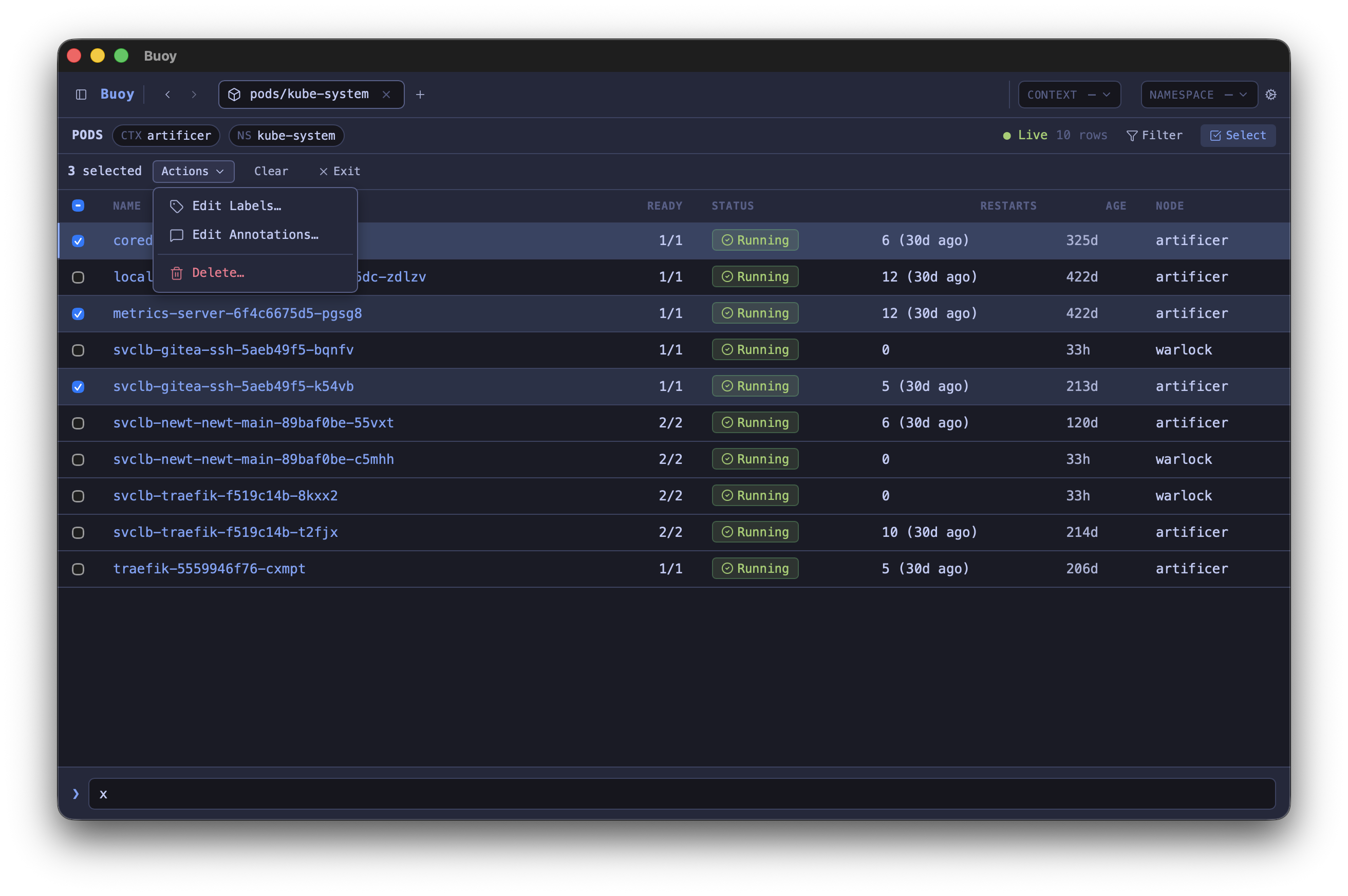Check svclb-newt-newt-main-89baf0be-55vxt checkbox
This screenshot has height=896, width=1348.
pos(78,423)
